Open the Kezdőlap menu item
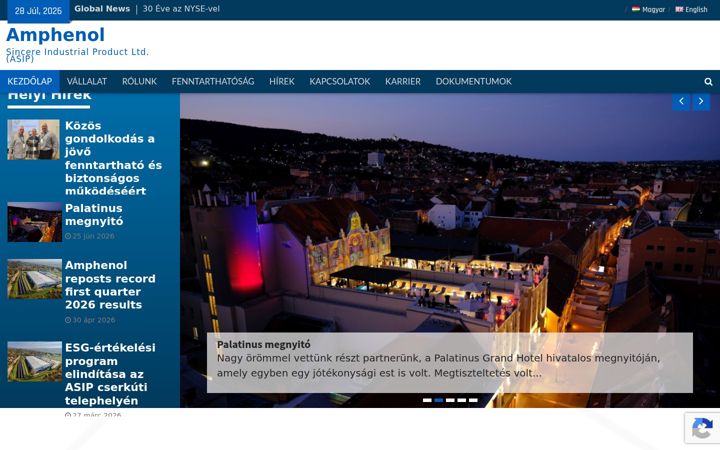The width and height of the screenshot is (720, 450). coord(30,81)
